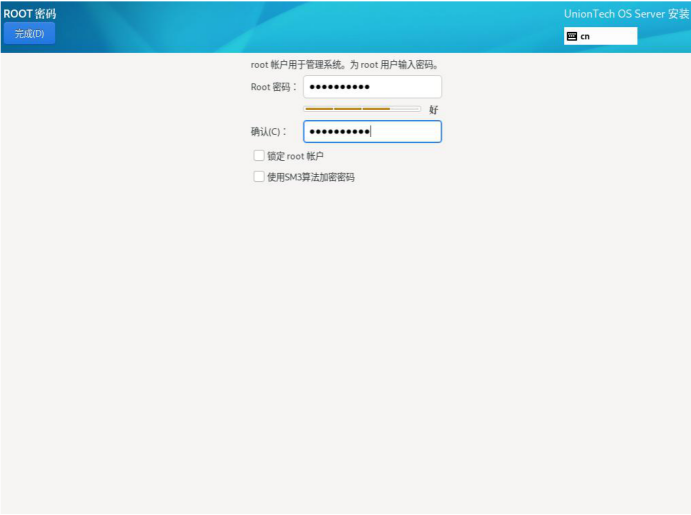
Task: Click the root 帐户用于管理系统 description text
Action: [345, 65]
